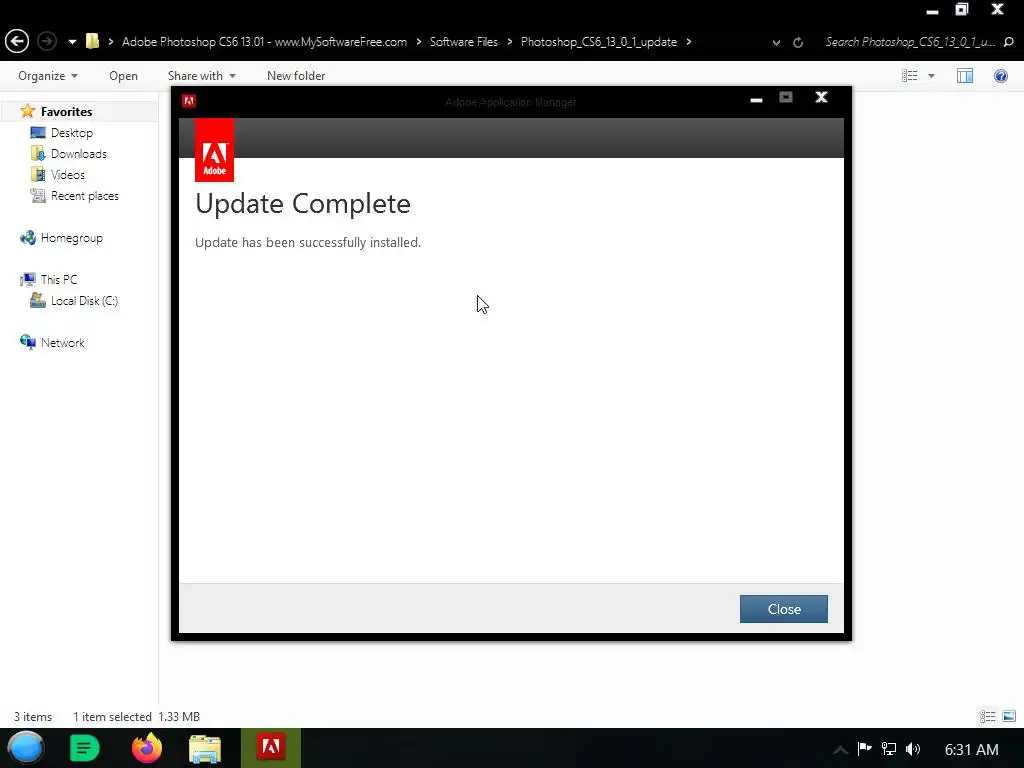
Task: Expand breadcrumb arrow after MySoftwareFree.com folder
Action: pyautogui.click(x=418, y=42)
